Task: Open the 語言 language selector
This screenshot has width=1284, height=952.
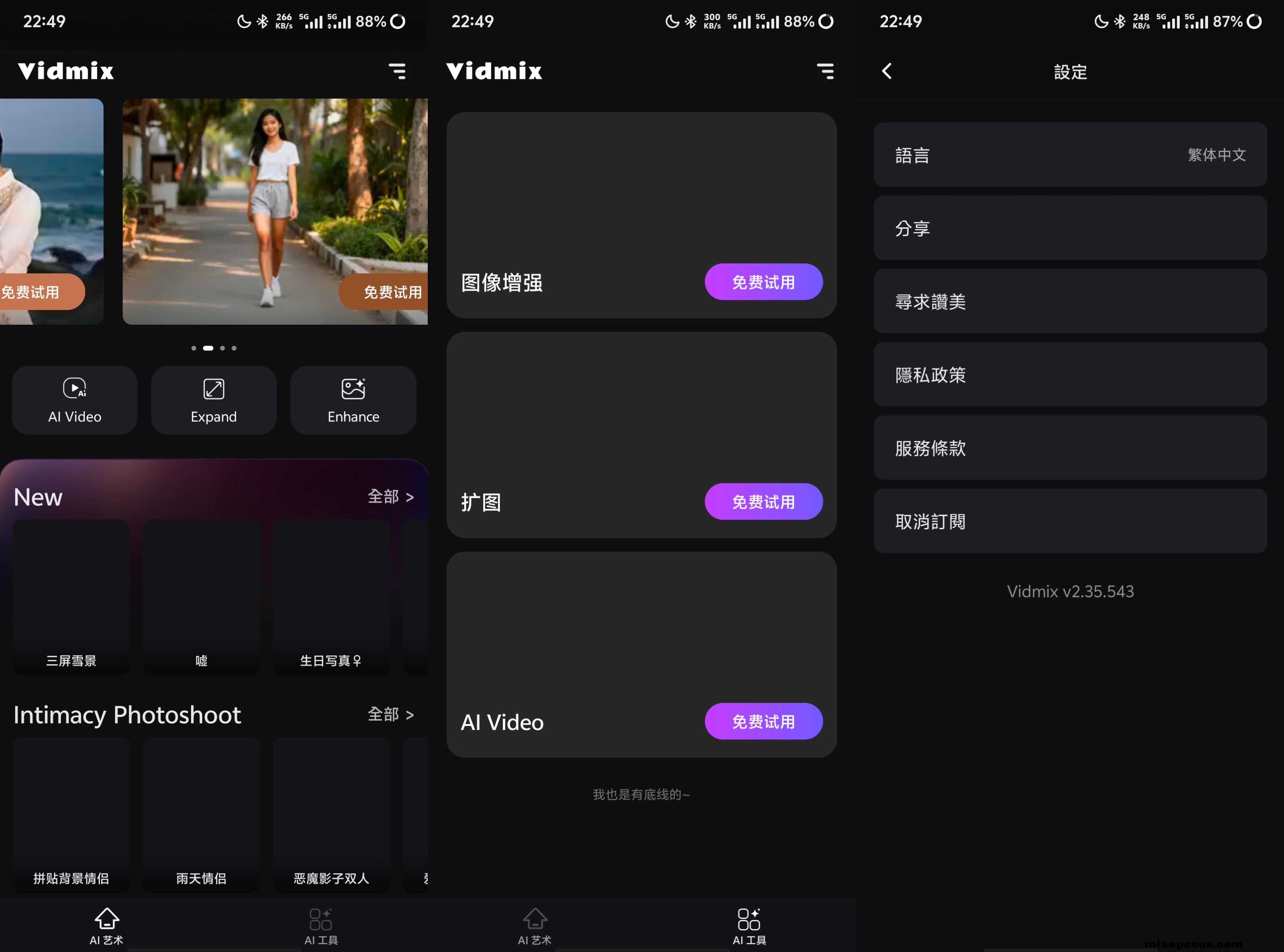Action: pos(1070,155)
